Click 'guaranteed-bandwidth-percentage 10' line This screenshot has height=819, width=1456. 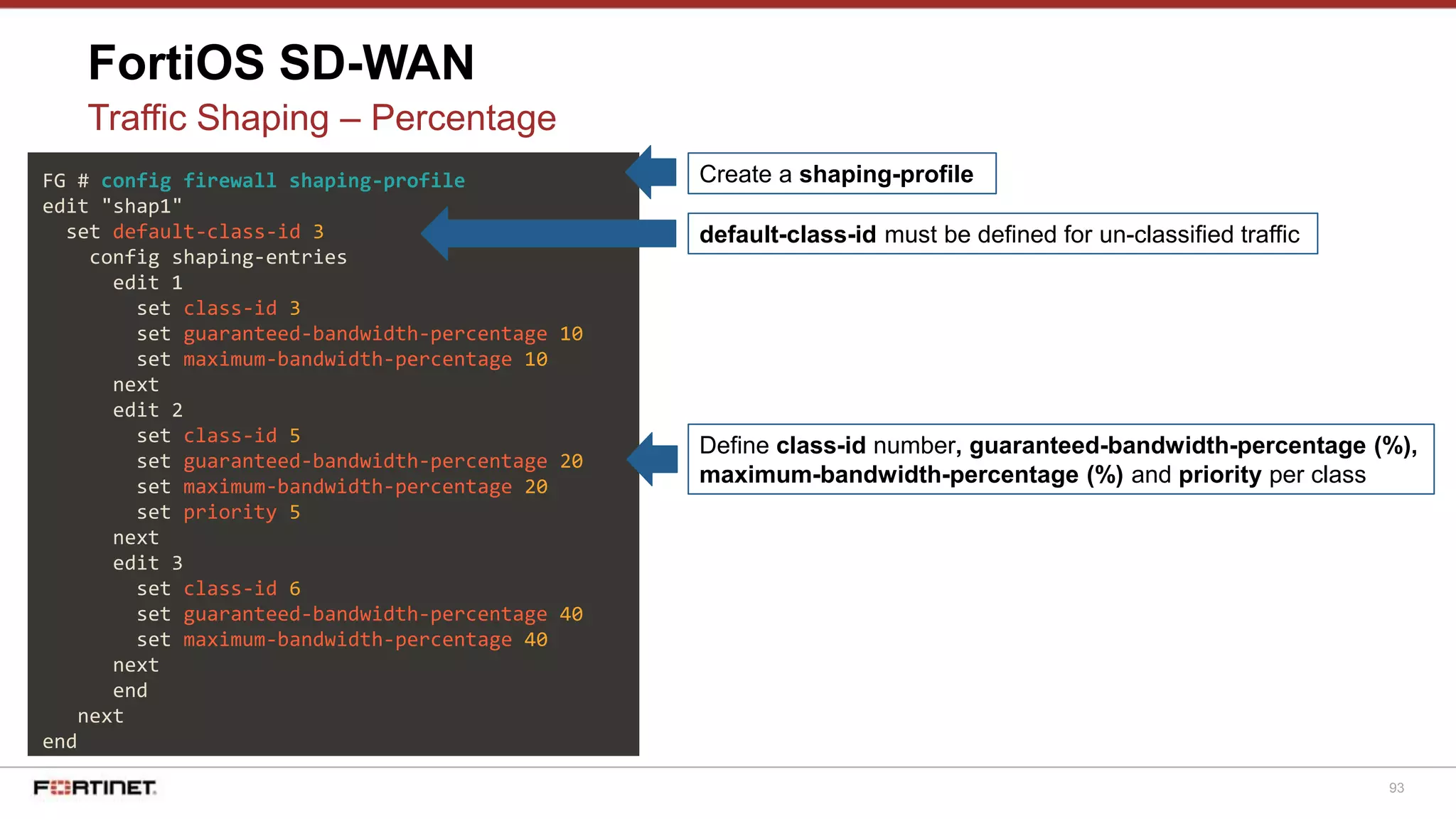360,334
